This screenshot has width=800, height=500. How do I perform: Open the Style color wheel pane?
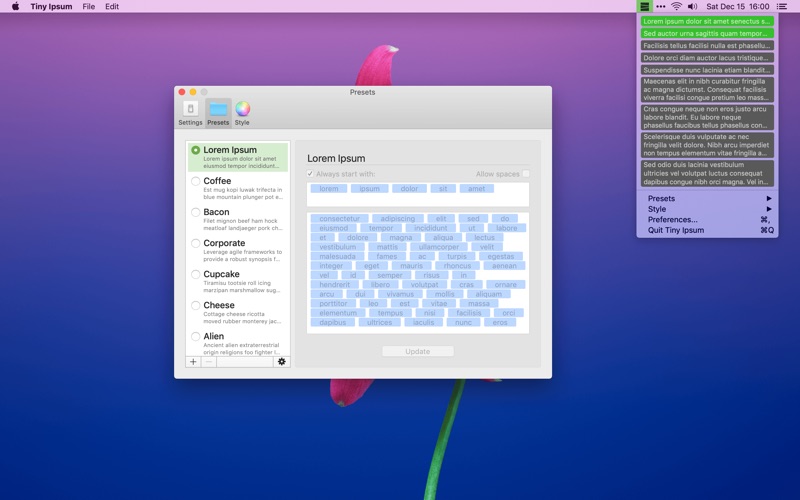[242, 113]
